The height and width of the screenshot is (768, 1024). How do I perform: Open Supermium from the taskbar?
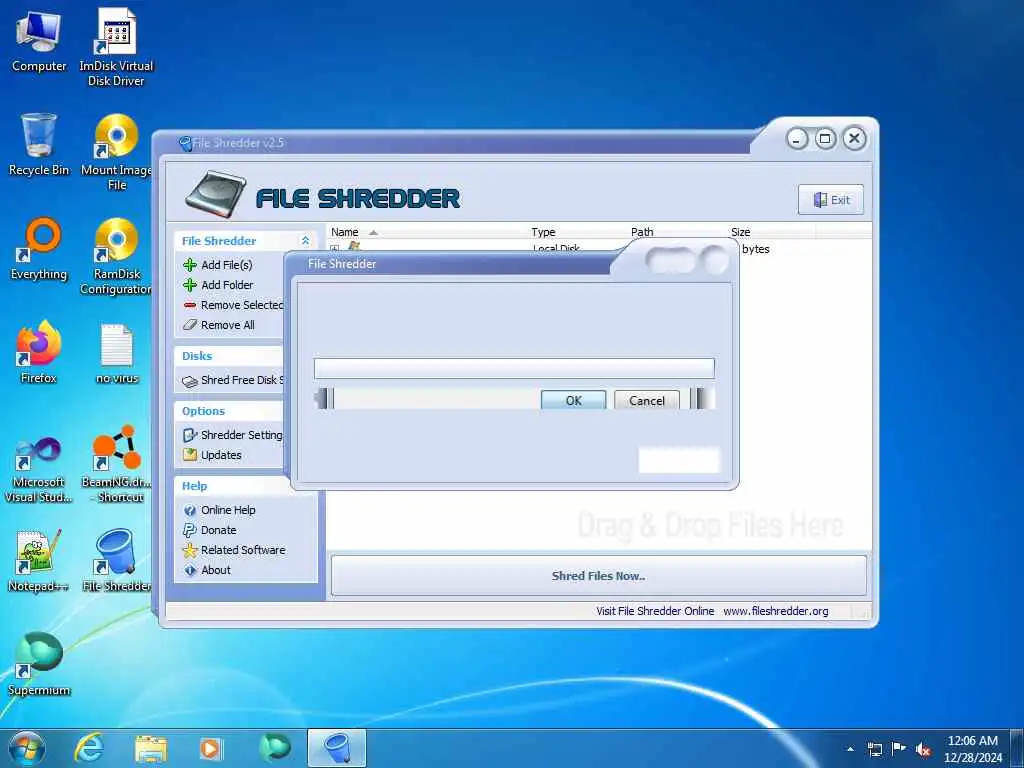275,748
